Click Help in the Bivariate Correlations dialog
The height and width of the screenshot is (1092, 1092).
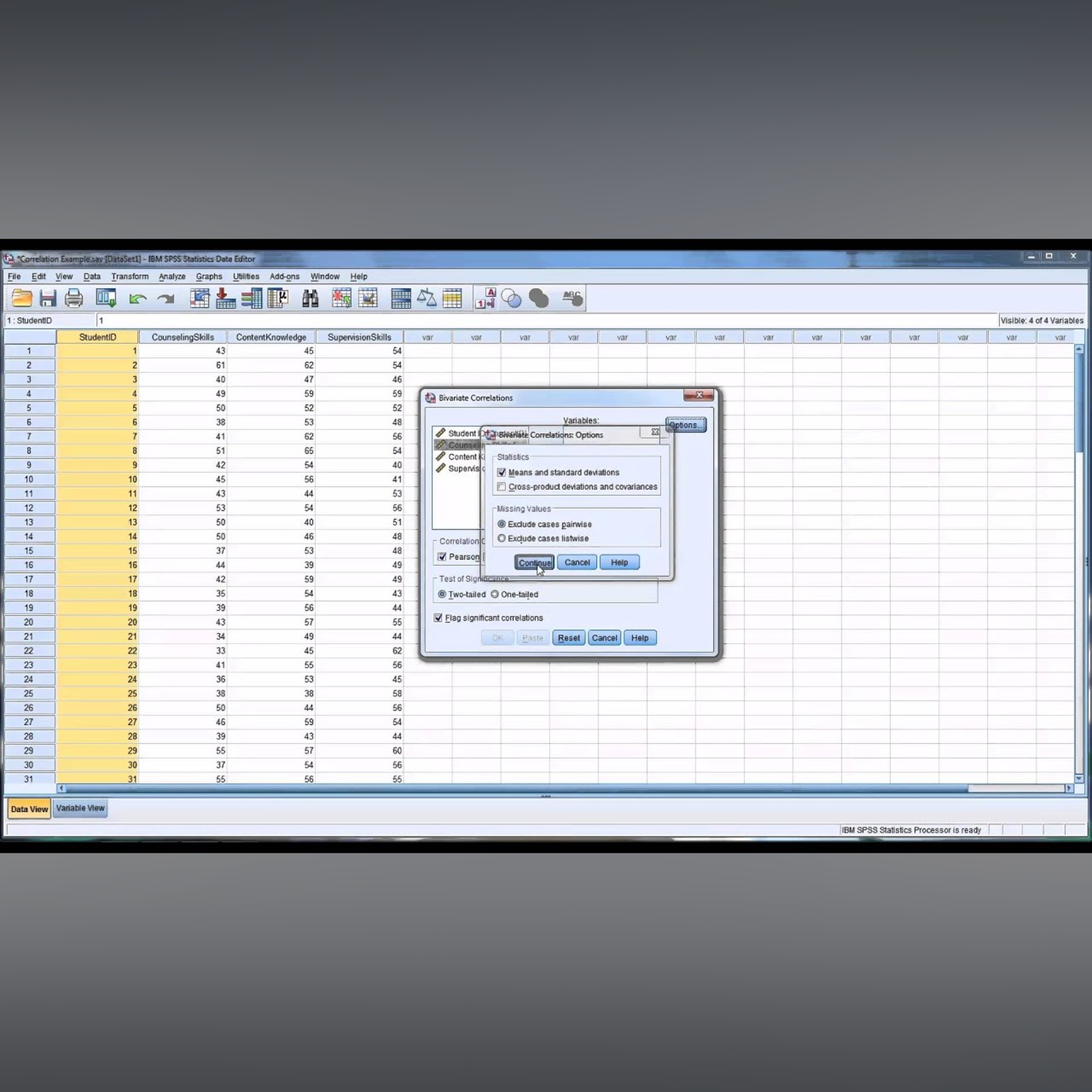pos(640,638)
